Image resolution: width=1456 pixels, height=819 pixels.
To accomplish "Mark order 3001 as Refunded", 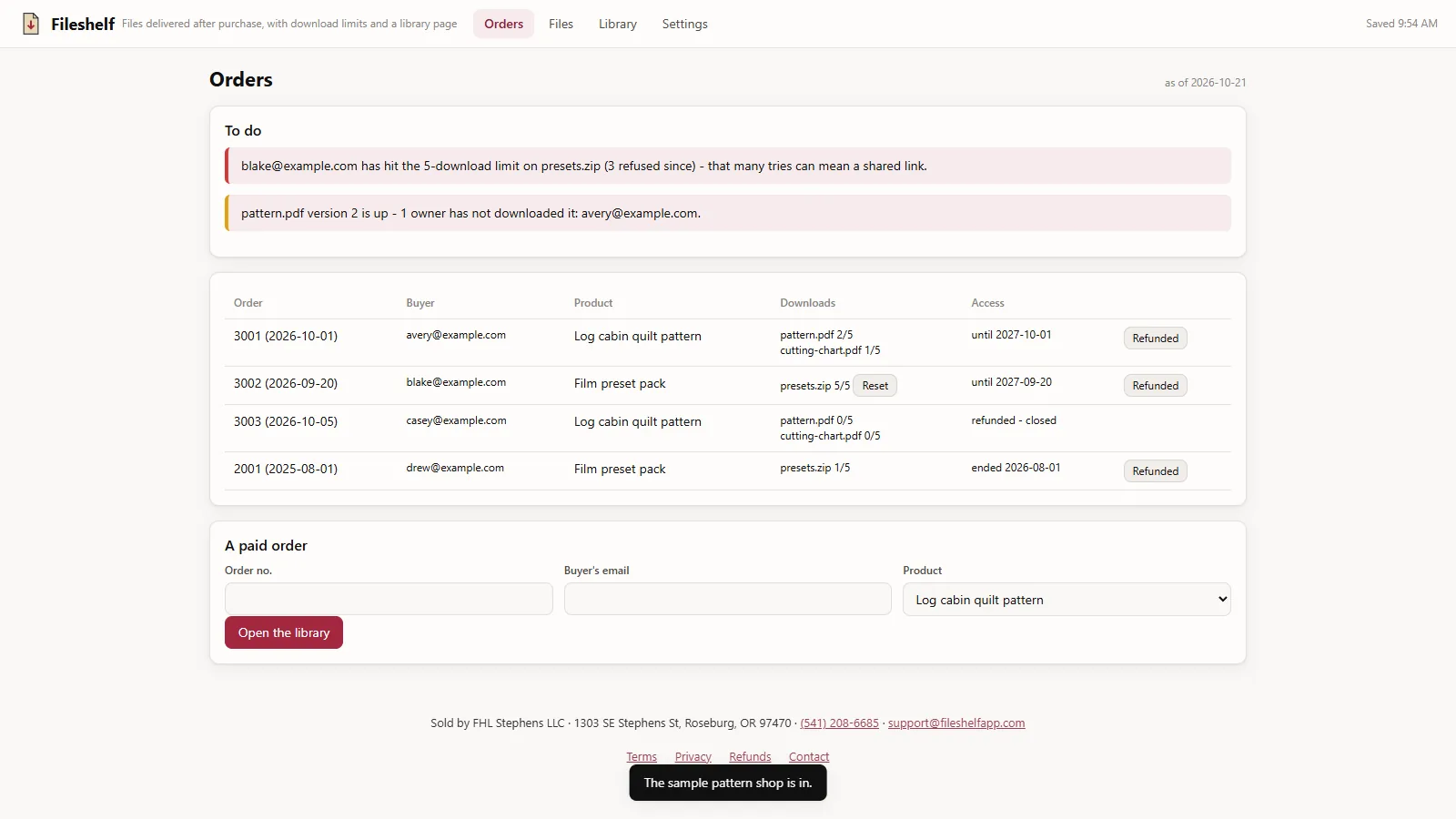I will pos(1155,339).
